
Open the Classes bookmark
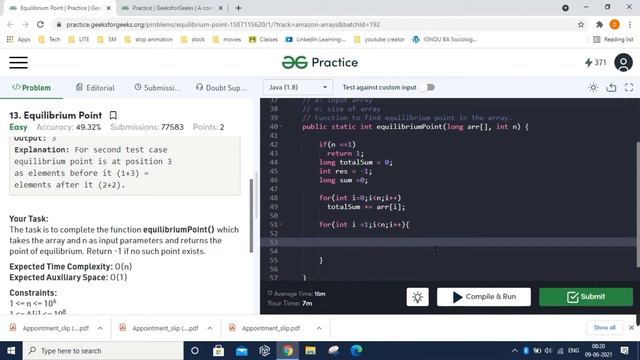pyautogui.click(x=263, y=39)
